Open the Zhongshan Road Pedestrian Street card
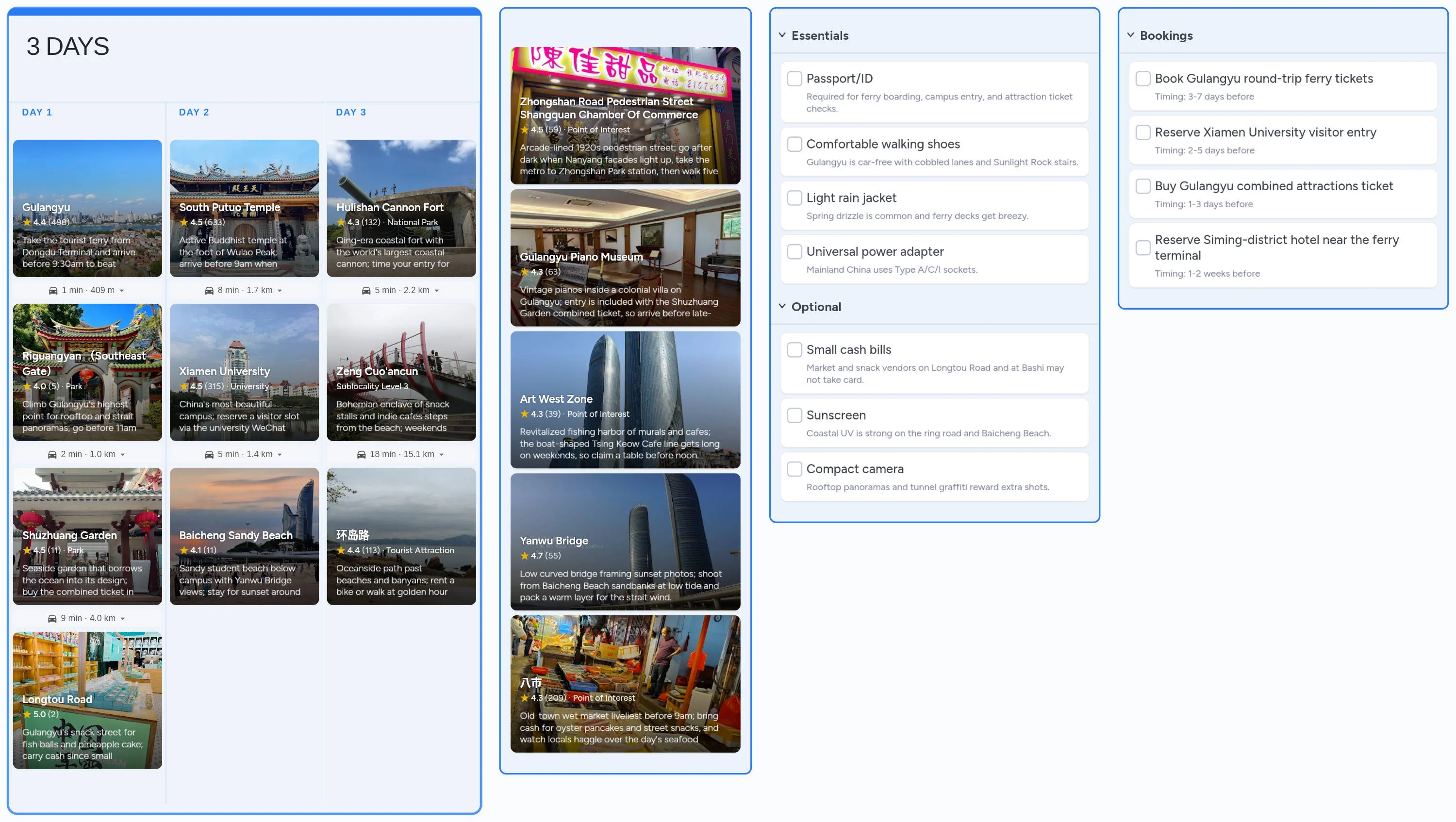 [625, 116]
